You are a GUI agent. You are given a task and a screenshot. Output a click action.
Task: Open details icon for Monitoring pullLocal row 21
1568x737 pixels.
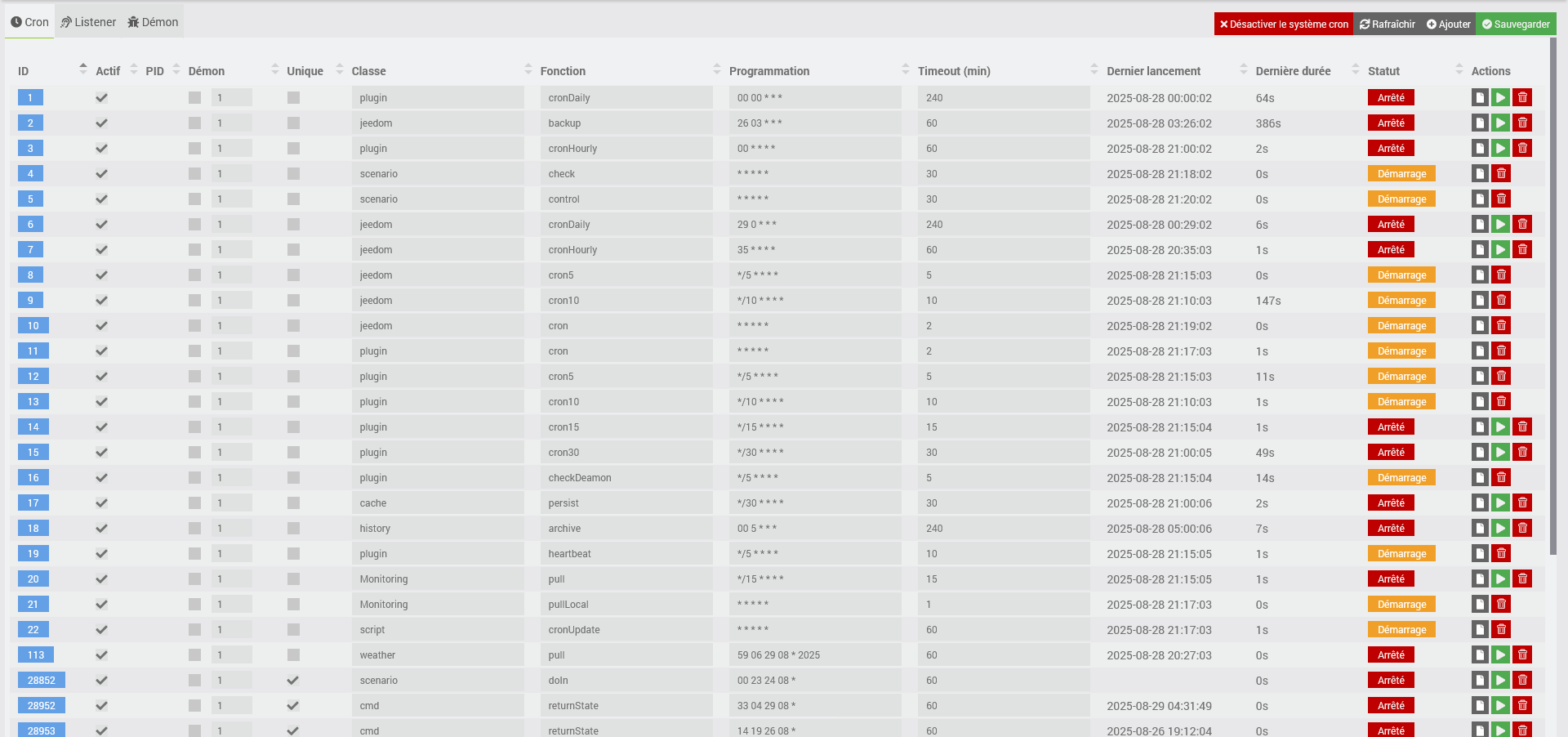click(1480, 605)
